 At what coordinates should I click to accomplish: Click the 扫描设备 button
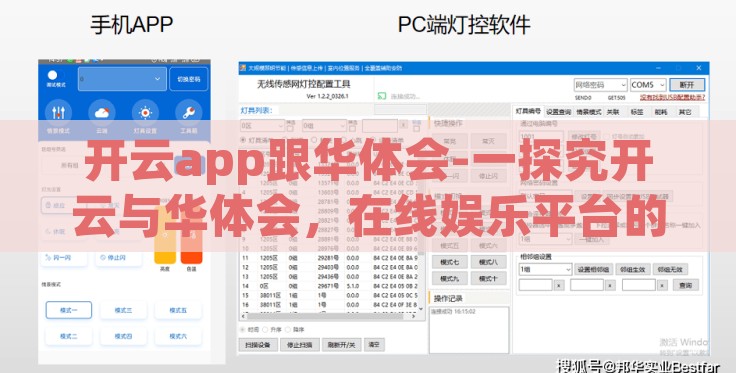pos(258,345)
